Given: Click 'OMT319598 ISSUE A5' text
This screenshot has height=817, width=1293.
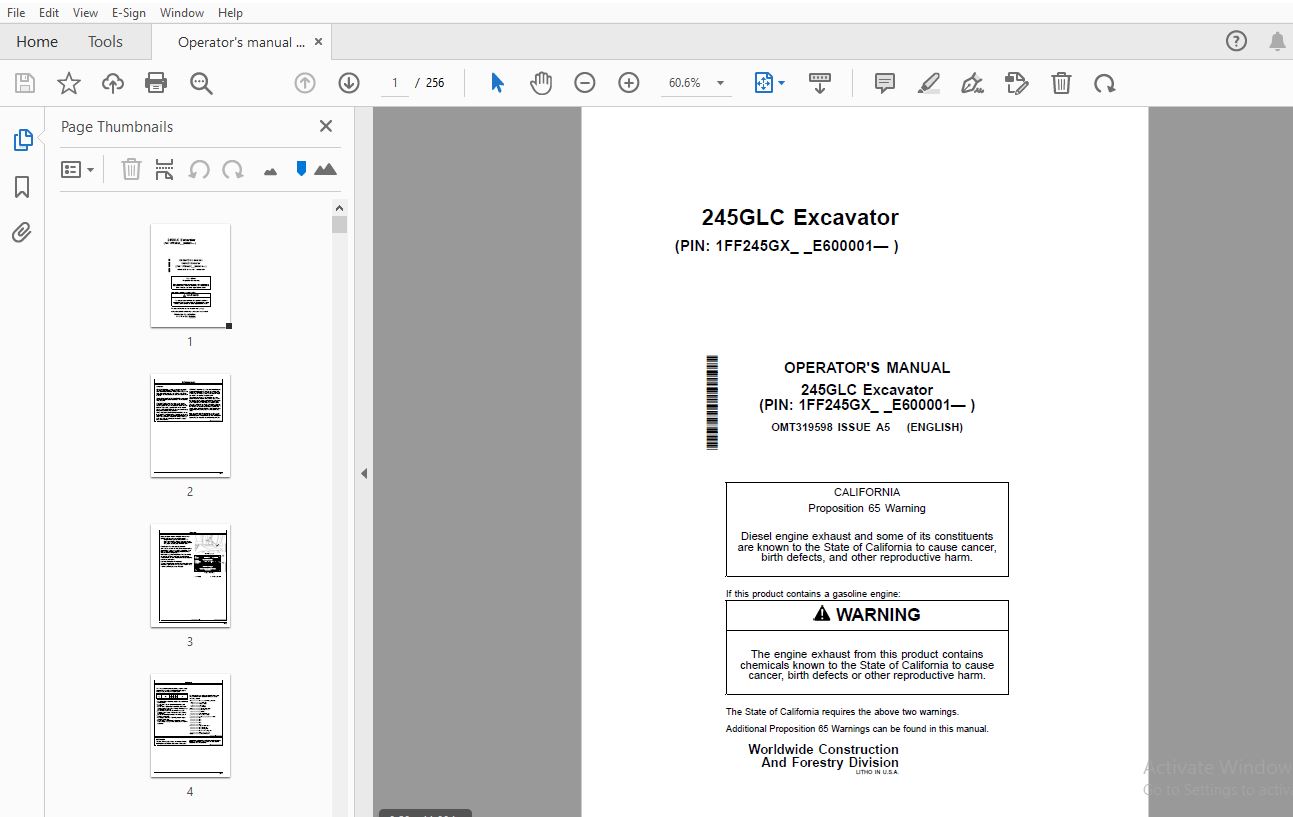Looking at the screenshot, I should 830,427.
